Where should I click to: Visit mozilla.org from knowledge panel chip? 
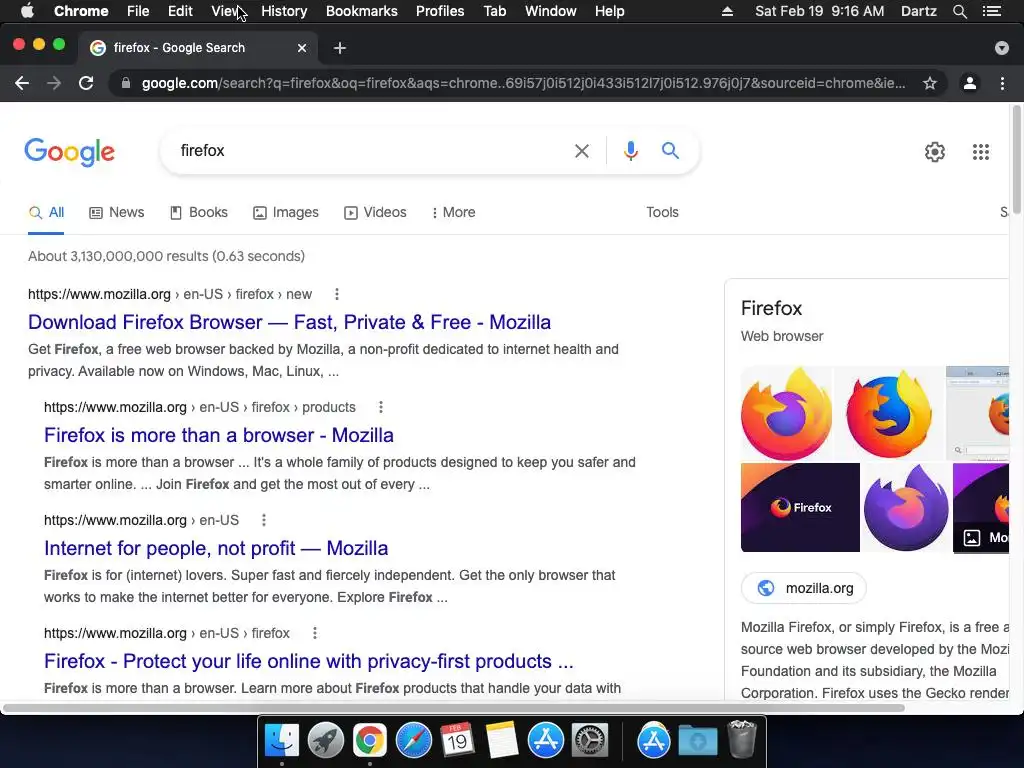pyautogui.click(x=804, y=588)
